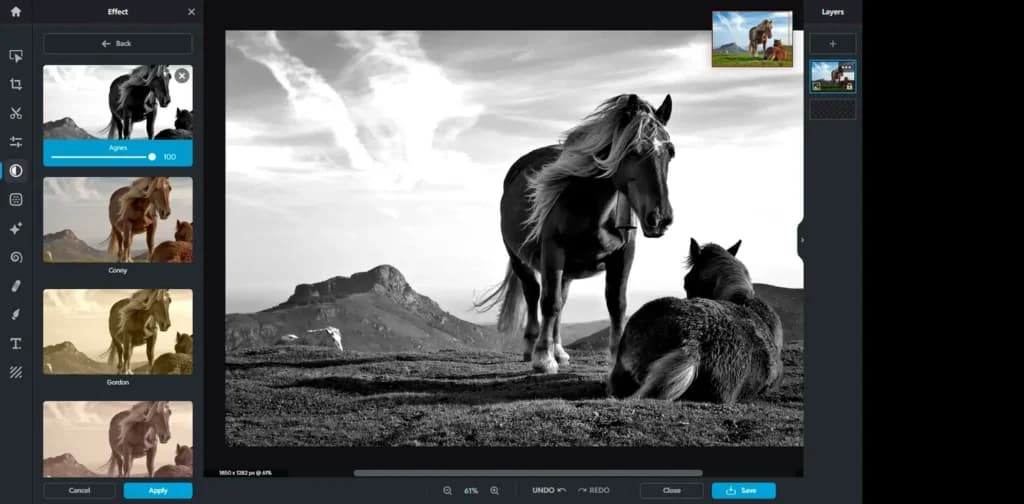The height and width of the screenshot is (504, 1024).
Task: Select the Arrange tool icon
Action: pos(16,55)
